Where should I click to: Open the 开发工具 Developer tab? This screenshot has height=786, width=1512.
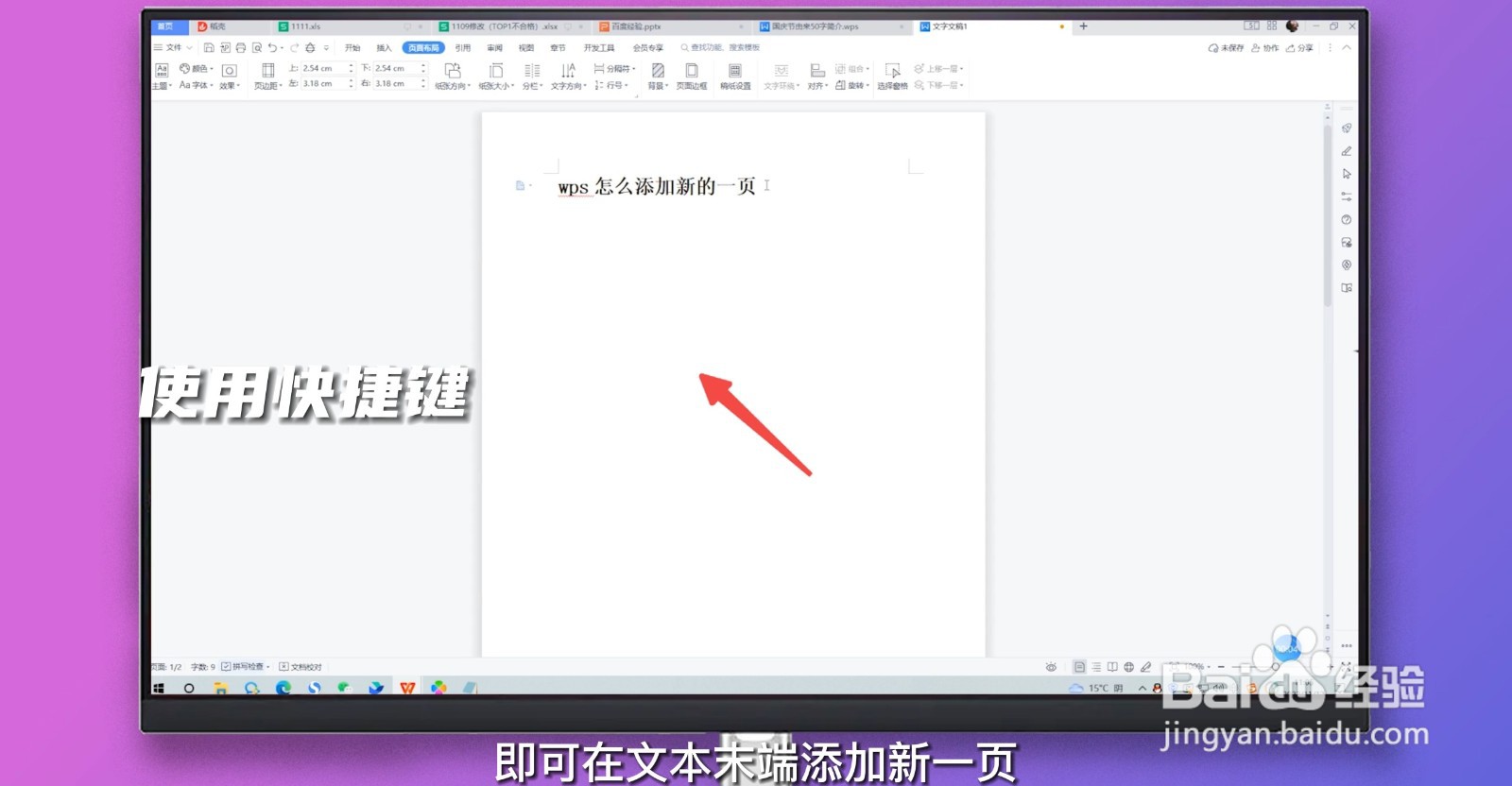(599, 47)
